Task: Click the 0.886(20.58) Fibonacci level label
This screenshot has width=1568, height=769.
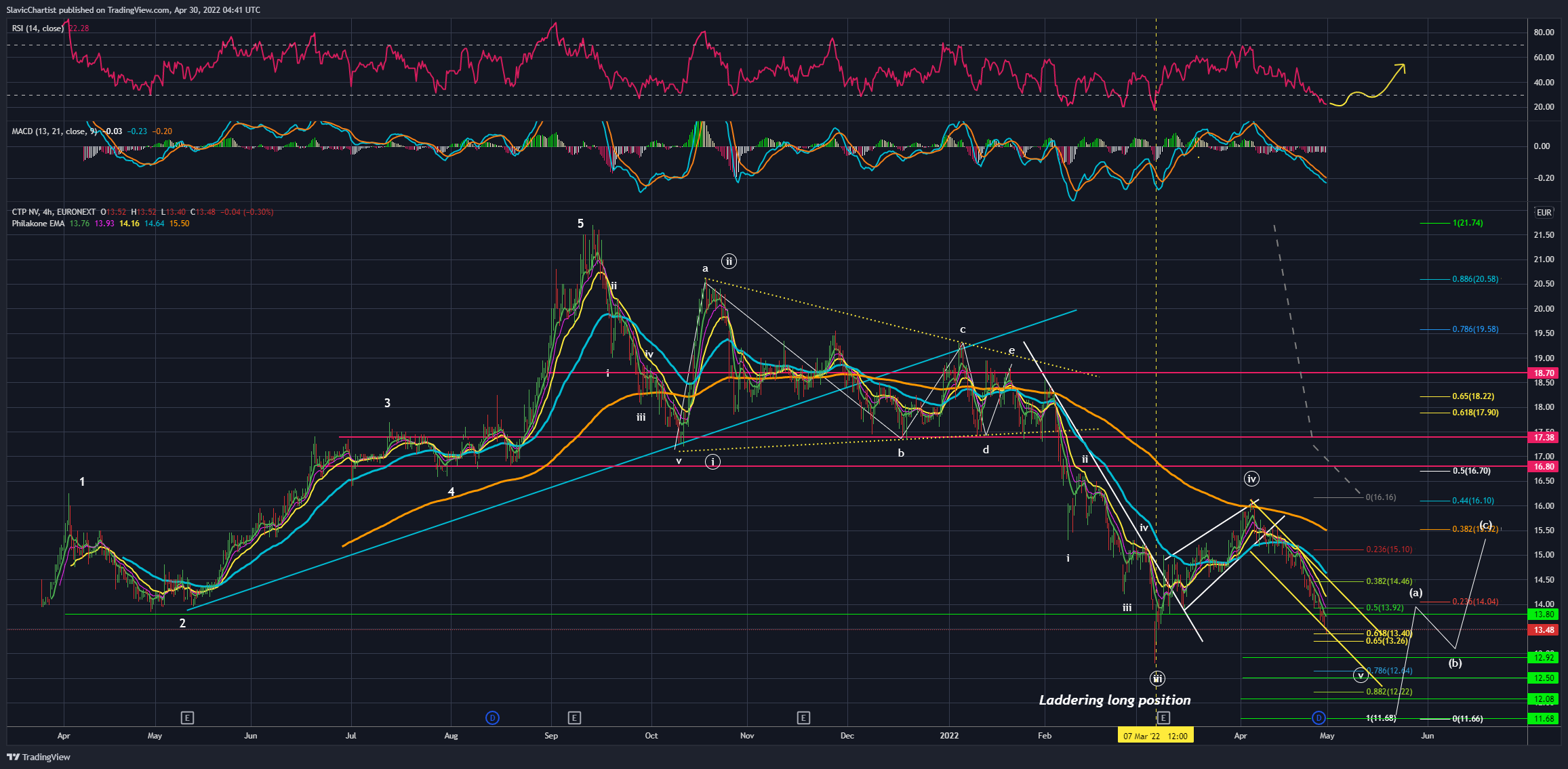Action: [x=1475, y=279]
